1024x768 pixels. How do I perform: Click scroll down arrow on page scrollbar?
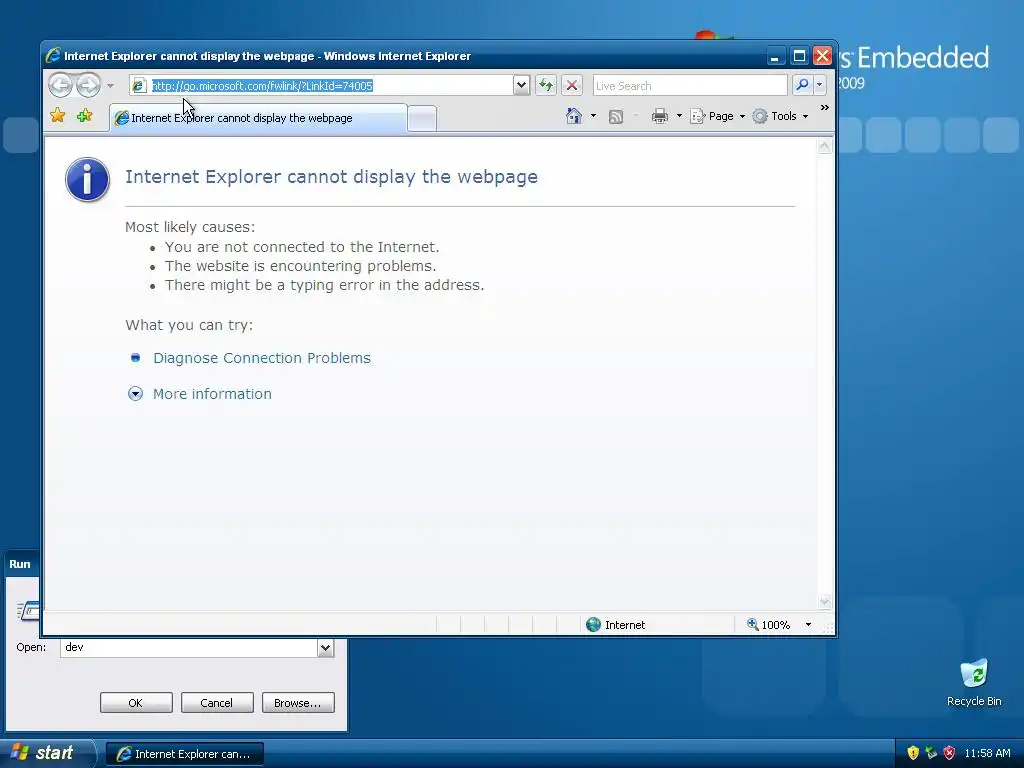824,601
